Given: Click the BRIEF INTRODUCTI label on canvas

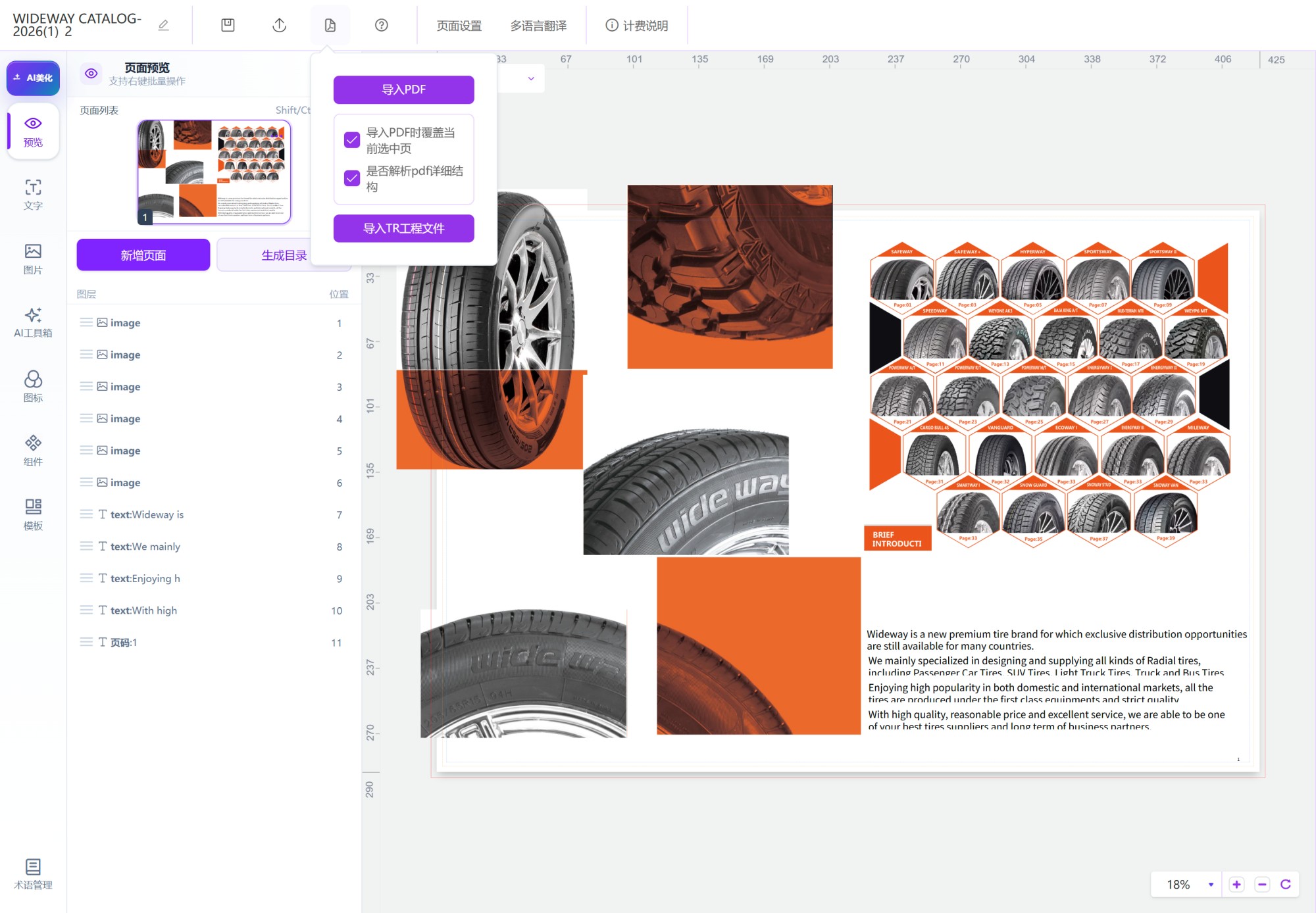Looking at the screenshot, I should point(898,539).
